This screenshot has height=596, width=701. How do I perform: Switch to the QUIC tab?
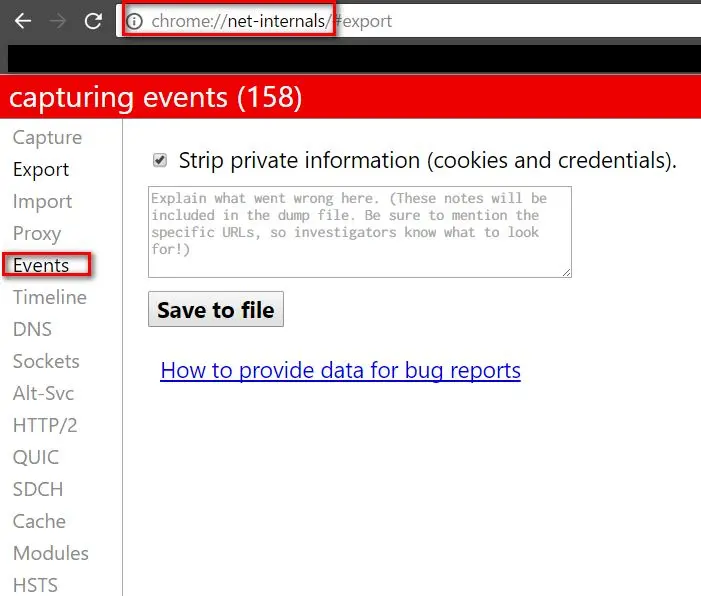coord(36,457)
